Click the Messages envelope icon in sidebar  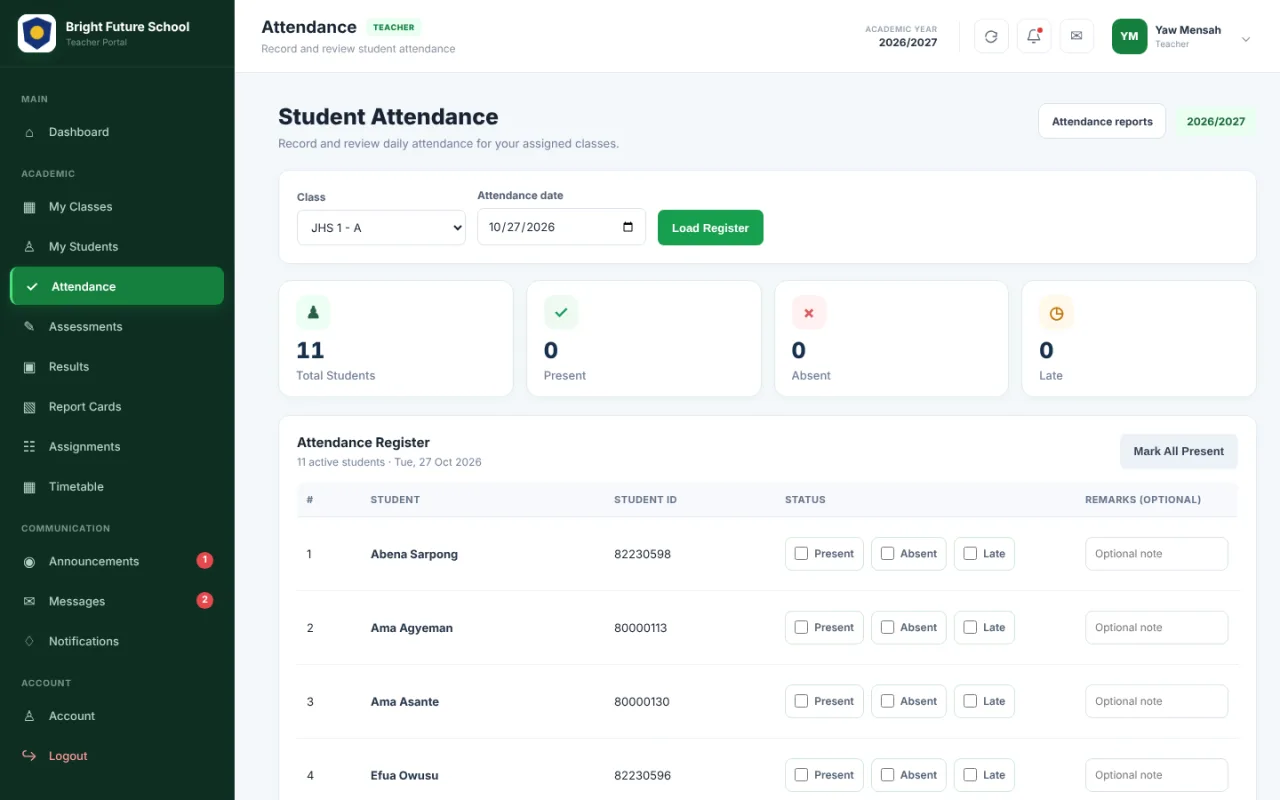[x=29, y=602]
